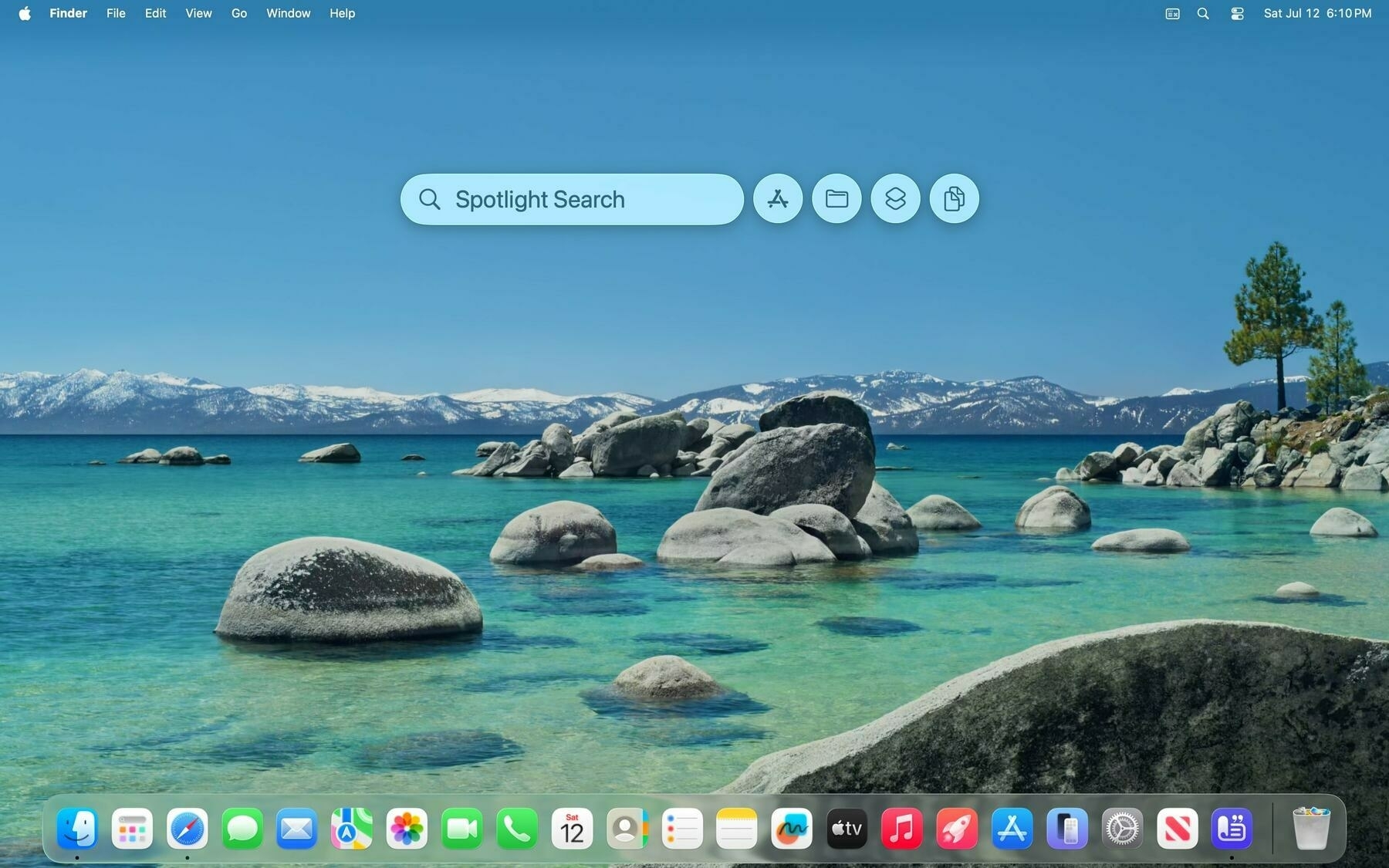
Task: Open Control Center from the menu bar
Action: pos(1237,13)
